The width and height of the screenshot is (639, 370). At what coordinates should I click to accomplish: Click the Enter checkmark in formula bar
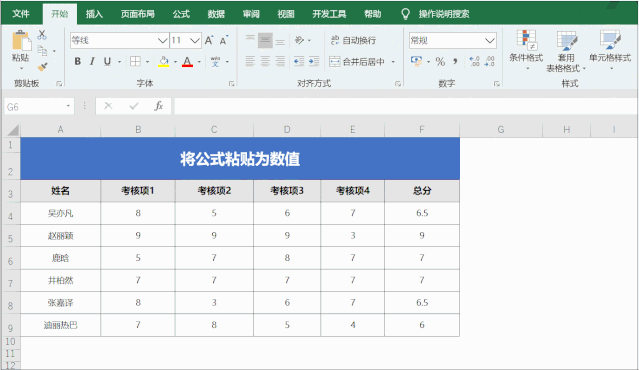tap(134, 106)
